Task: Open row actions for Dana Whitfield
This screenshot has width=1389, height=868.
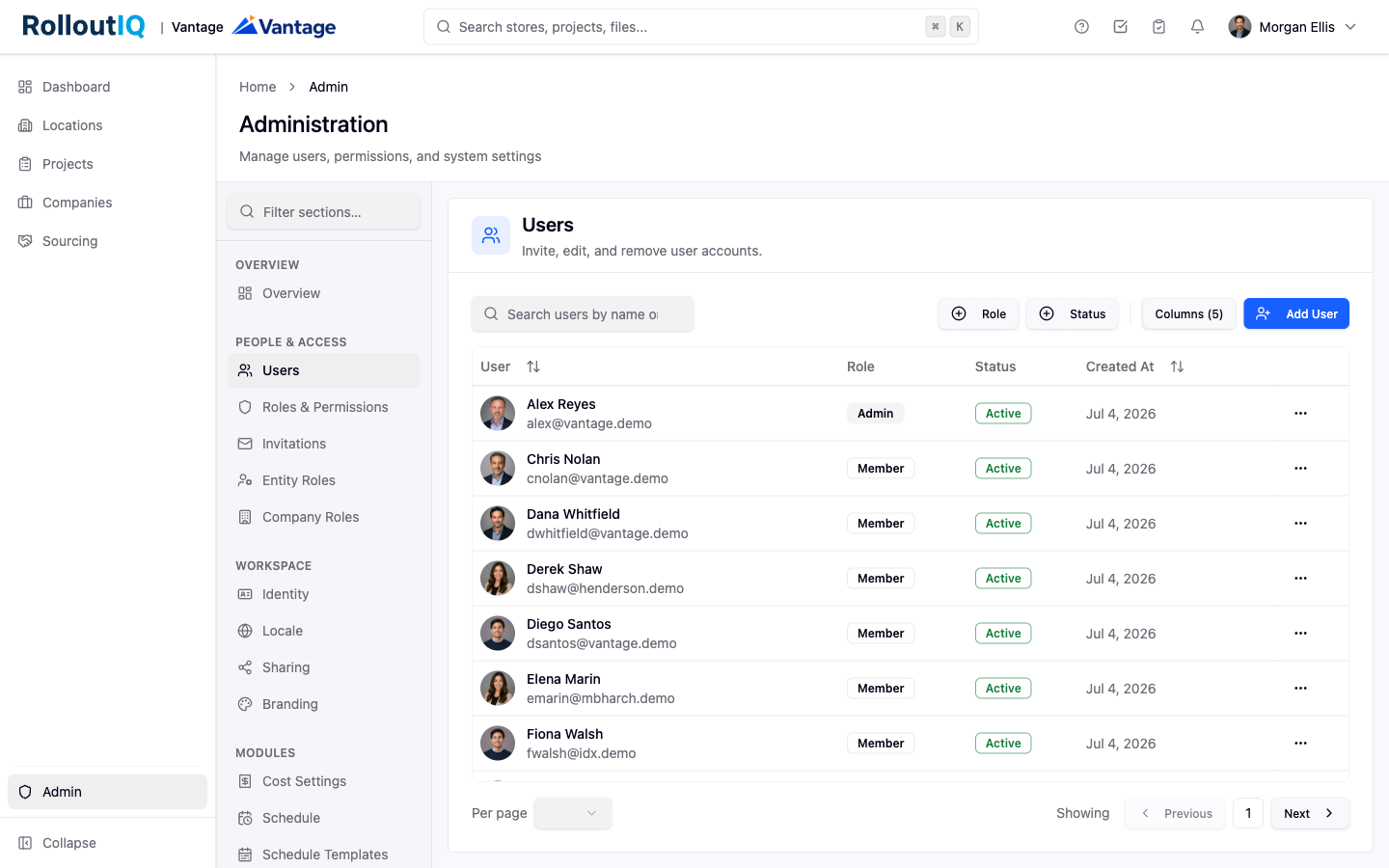Action: [1300, 523]
